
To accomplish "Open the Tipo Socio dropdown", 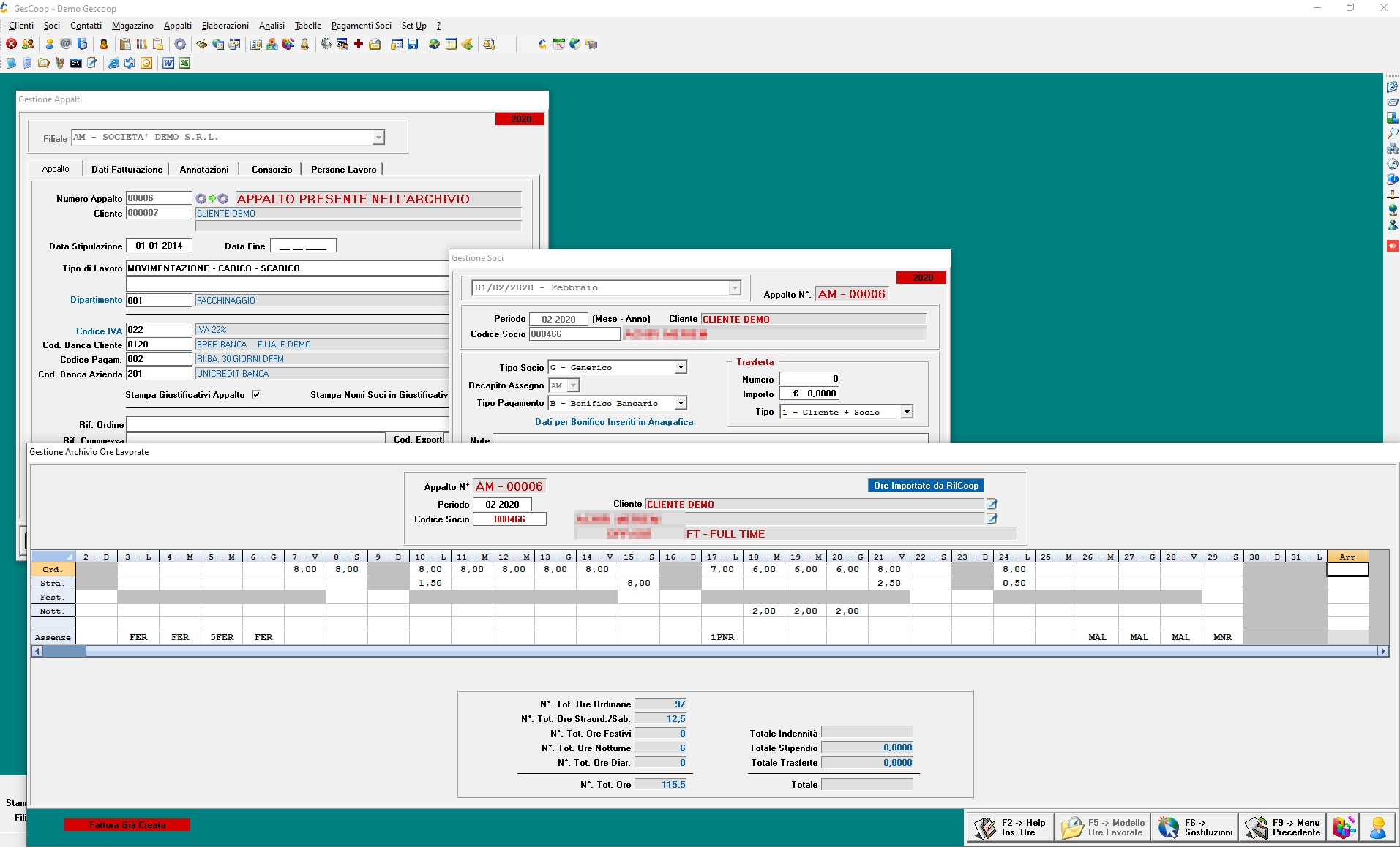I will [x=681, y=366].
